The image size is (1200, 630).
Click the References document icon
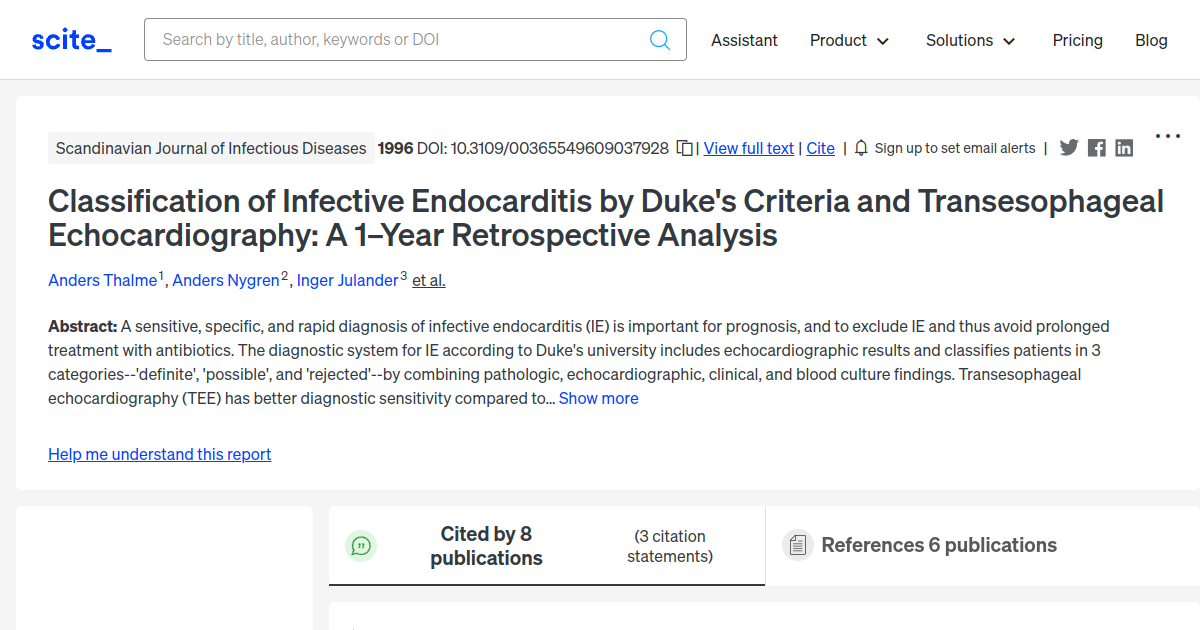[x=797, y=545]
